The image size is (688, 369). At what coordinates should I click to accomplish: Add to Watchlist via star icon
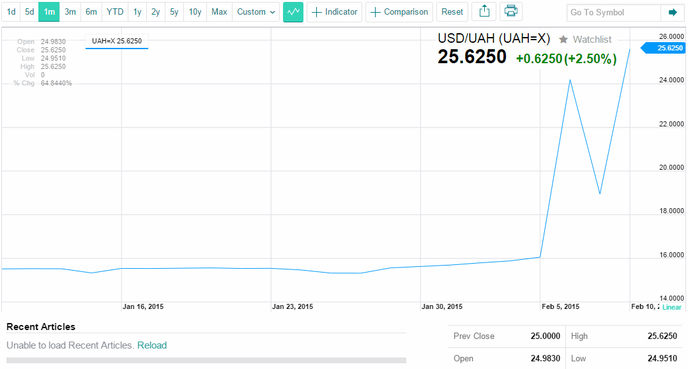pyautogui.click(x=563, y=40)
